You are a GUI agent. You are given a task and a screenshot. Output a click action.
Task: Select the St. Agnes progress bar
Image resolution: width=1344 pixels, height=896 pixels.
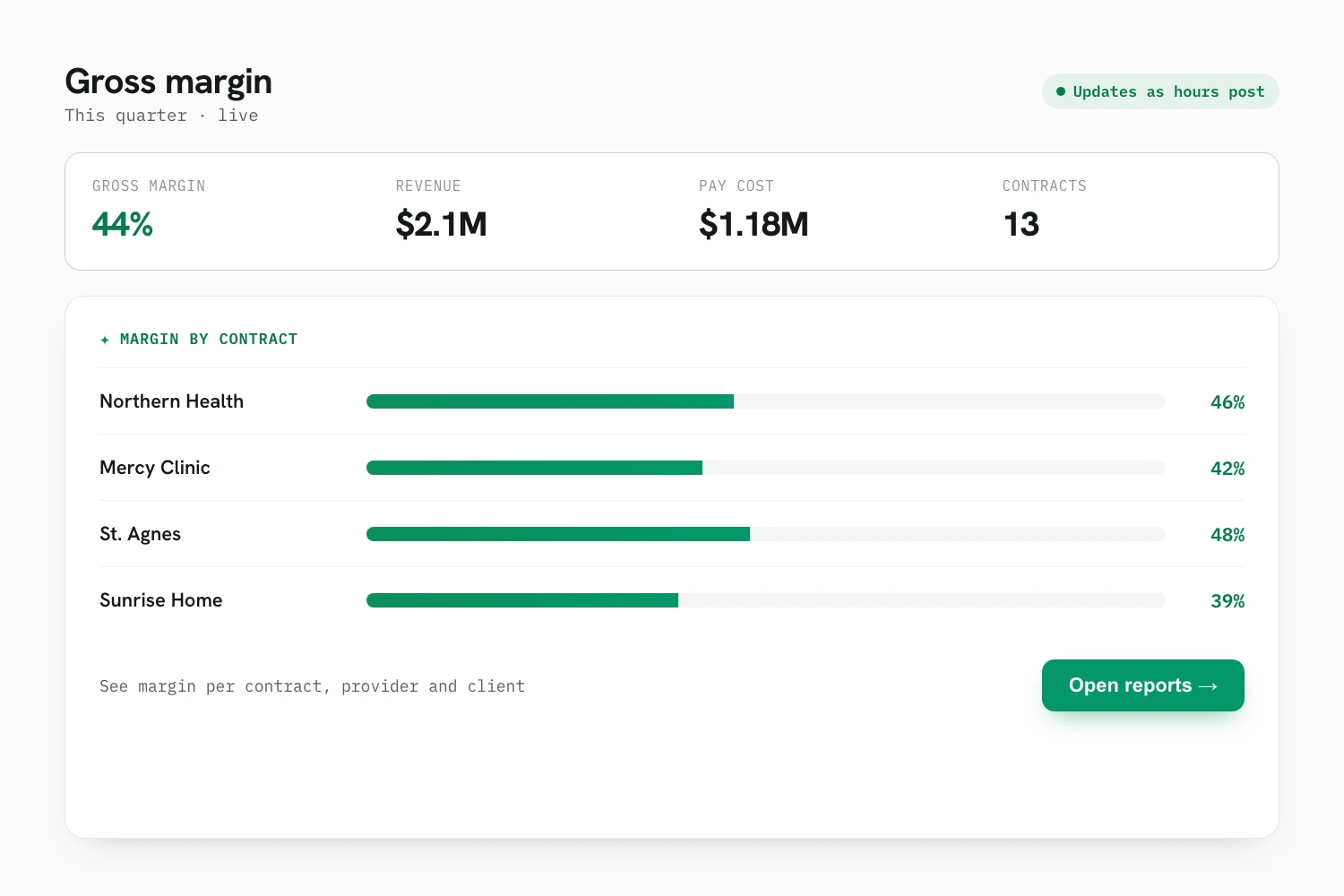(766, 534)
